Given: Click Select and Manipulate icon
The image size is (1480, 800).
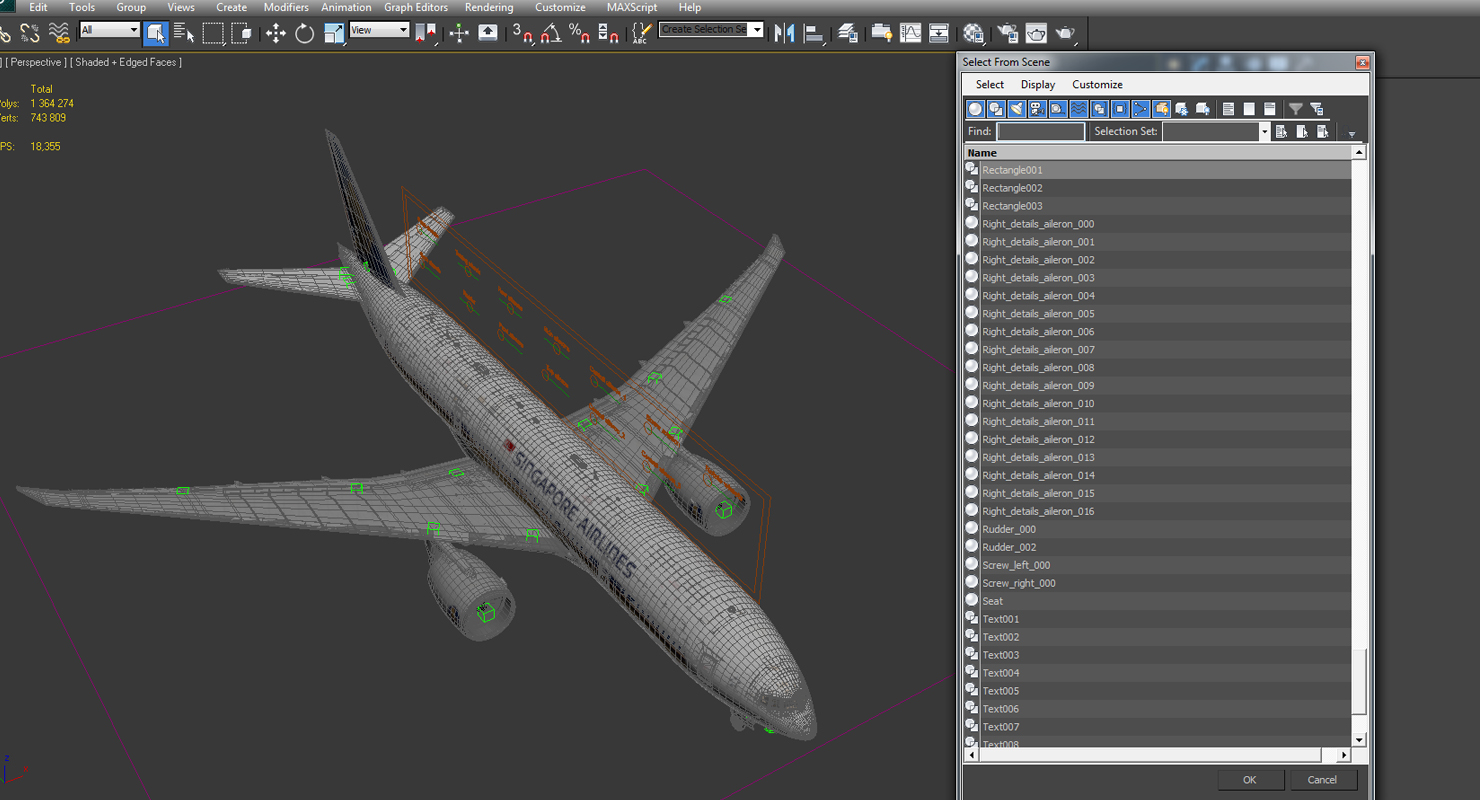Looking at the screenshot, I should 459,33.
